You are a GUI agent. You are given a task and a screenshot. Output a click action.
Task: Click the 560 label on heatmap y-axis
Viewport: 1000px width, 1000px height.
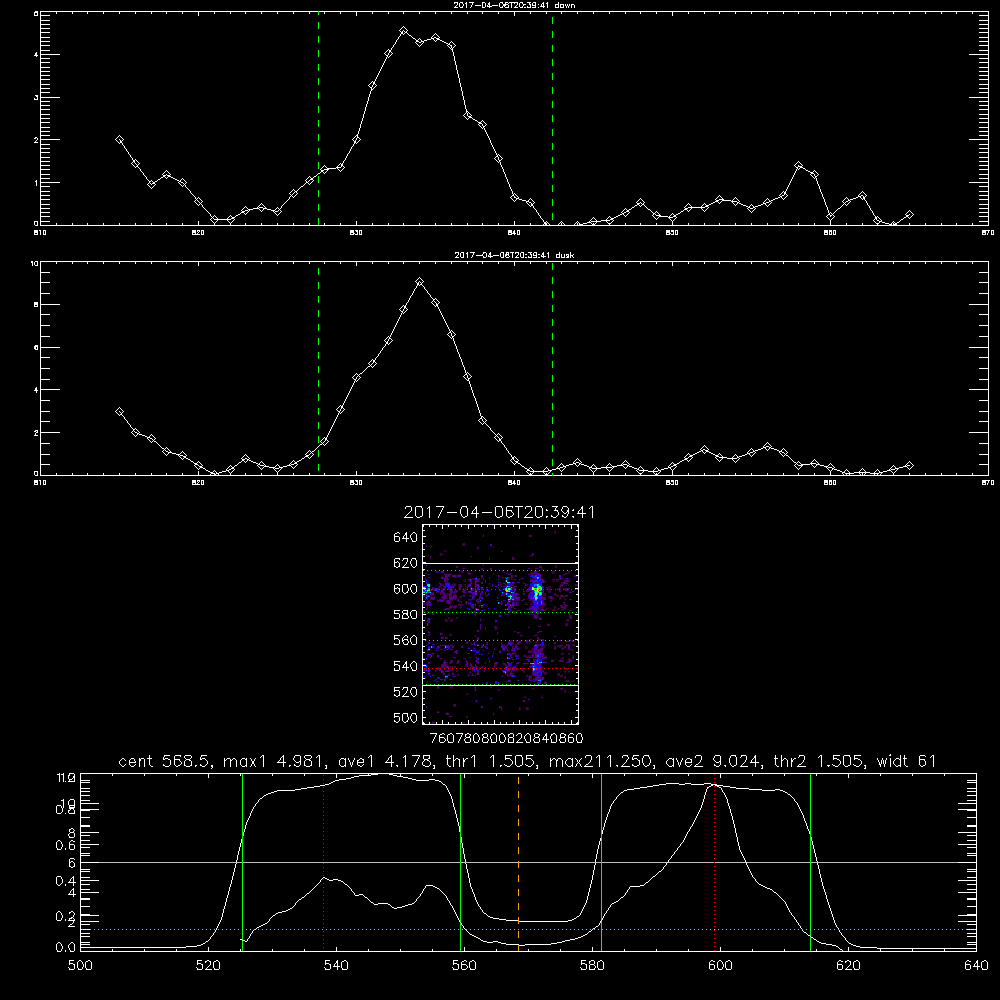coord(406,640)
